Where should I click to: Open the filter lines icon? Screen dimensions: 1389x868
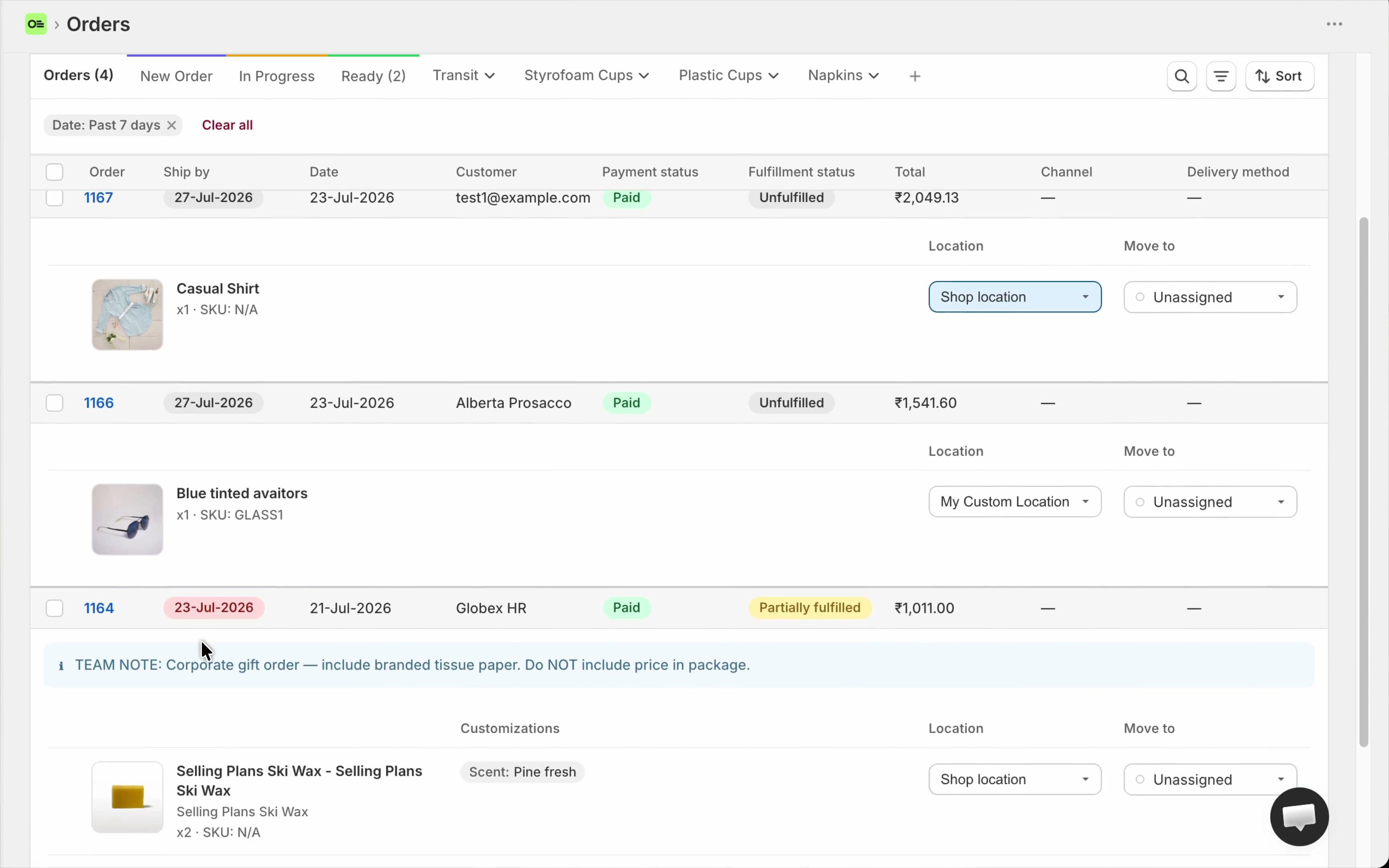[x=1221, y=76]
